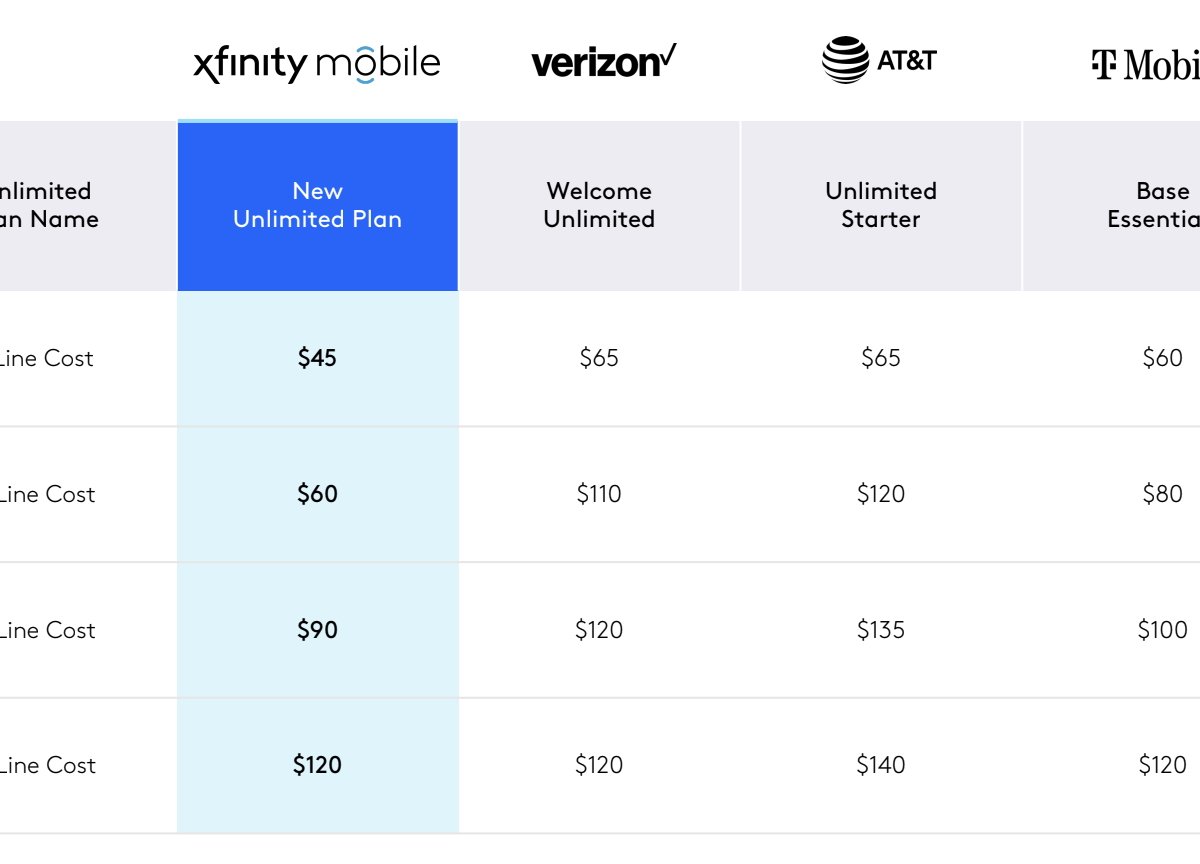Screen dimensions: 1200x864
Task: Click AT&T's $140 price
Action: 881,765
